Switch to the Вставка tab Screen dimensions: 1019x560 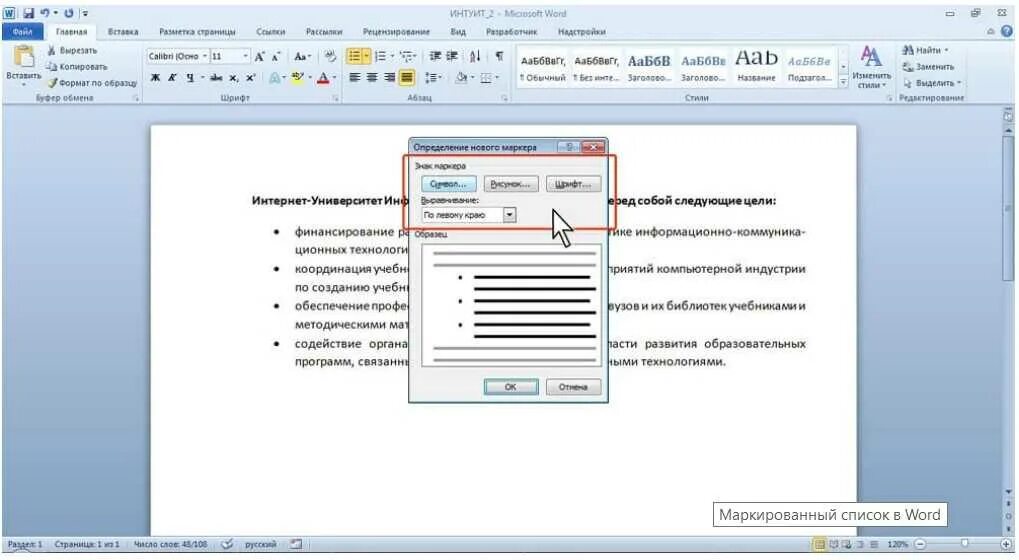[123, 31]
